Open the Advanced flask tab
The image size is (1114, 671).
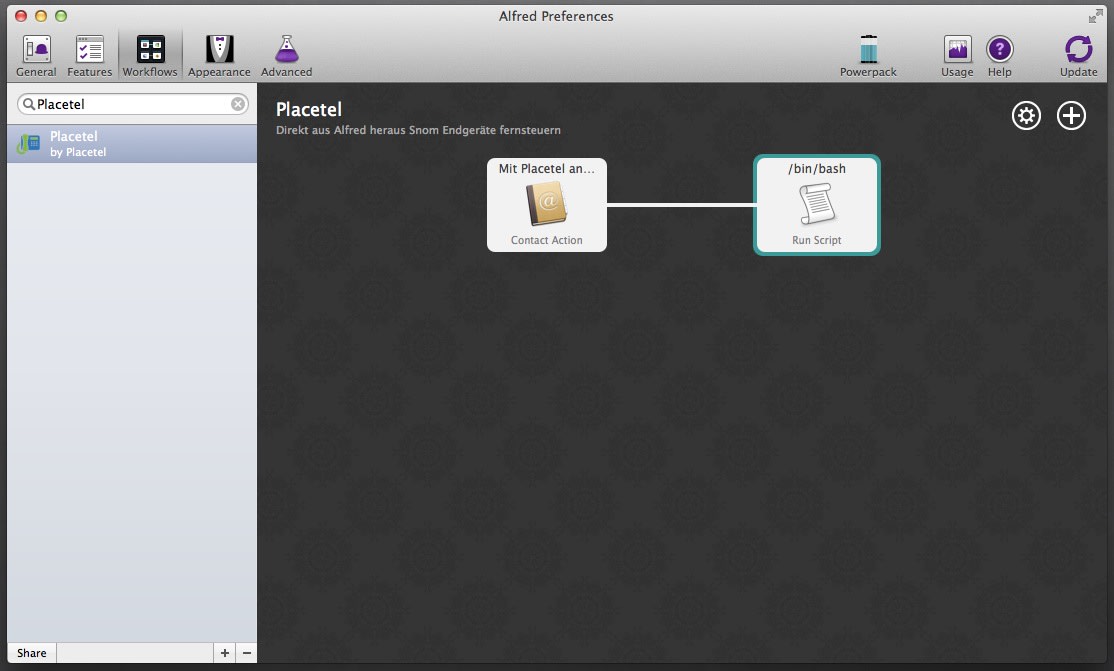point(286,55)
